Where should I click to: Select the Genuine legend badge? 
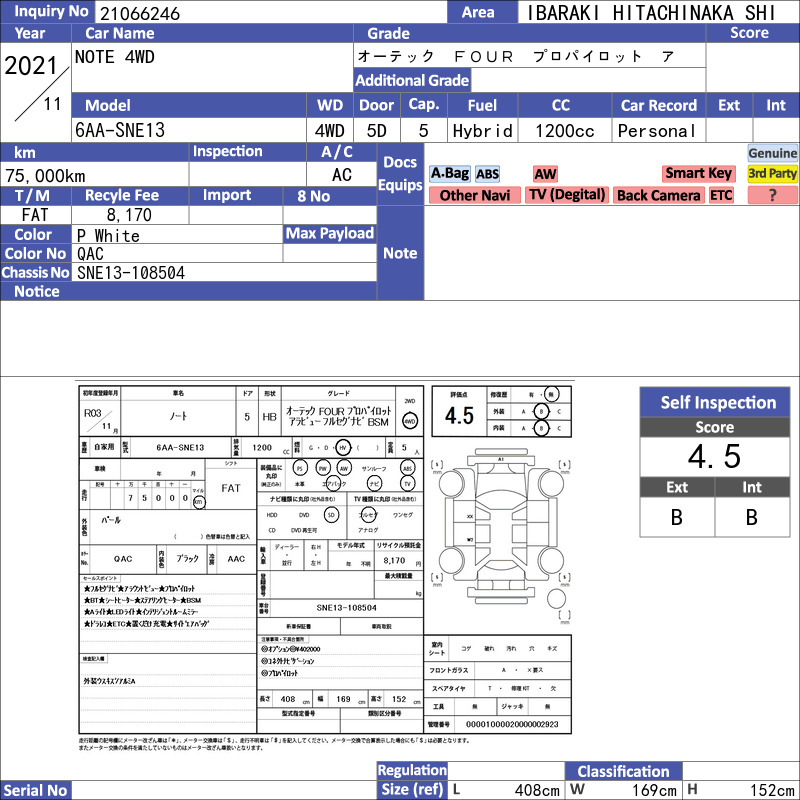(772, 153)
